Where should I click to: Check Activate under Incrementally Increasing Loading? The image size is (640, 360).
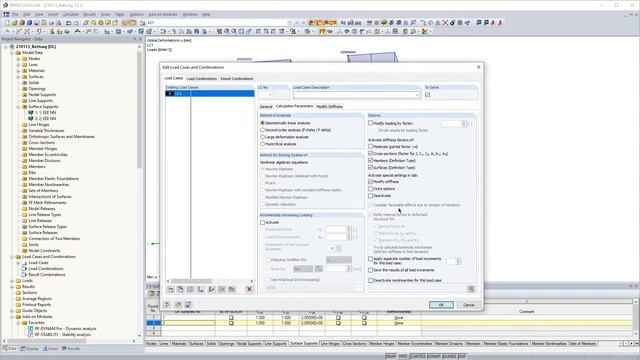pyautogui.click(x=262, y=222)
